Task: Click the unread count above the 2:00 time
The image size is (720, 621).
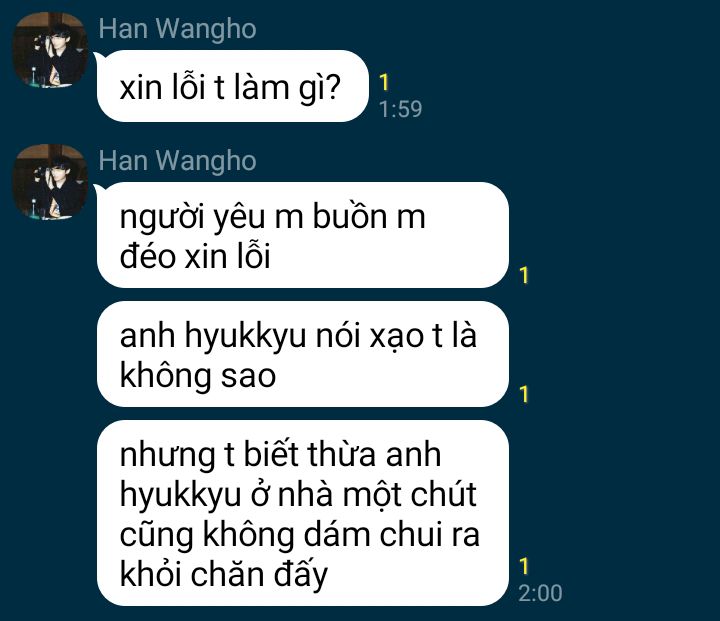Action: [x=523, y=566]
